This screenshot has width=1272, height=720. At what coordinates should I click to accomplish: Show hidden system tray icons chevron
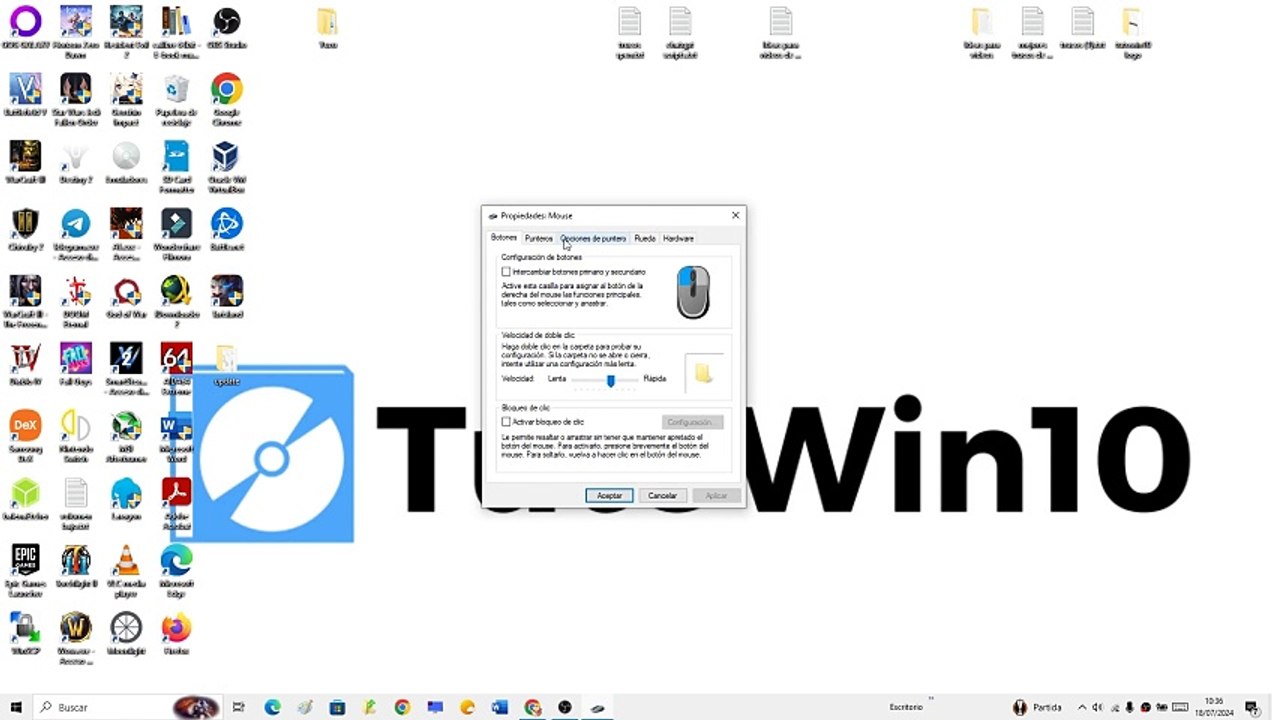(1082, 707)
